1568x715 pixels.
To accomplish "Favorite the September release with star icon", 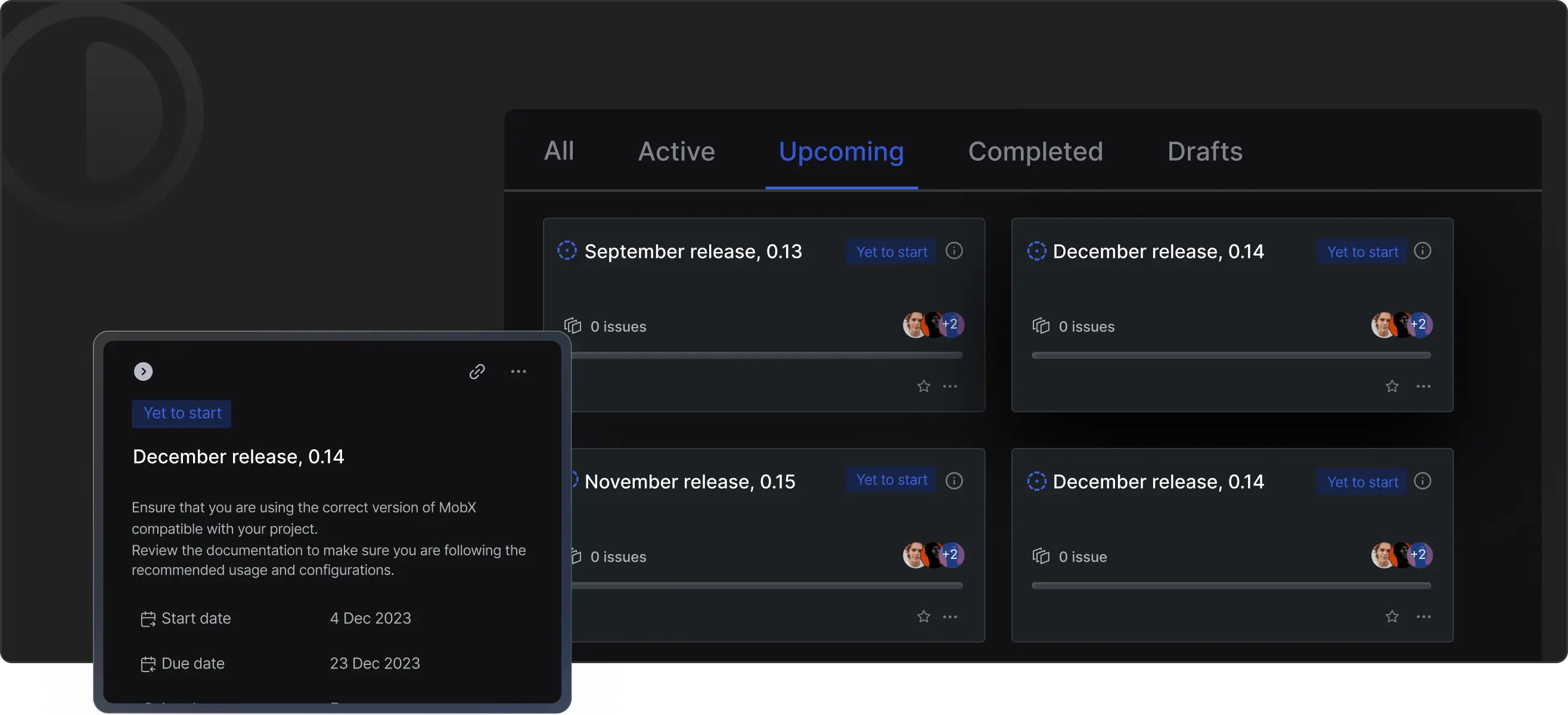I will pos(923,387).
